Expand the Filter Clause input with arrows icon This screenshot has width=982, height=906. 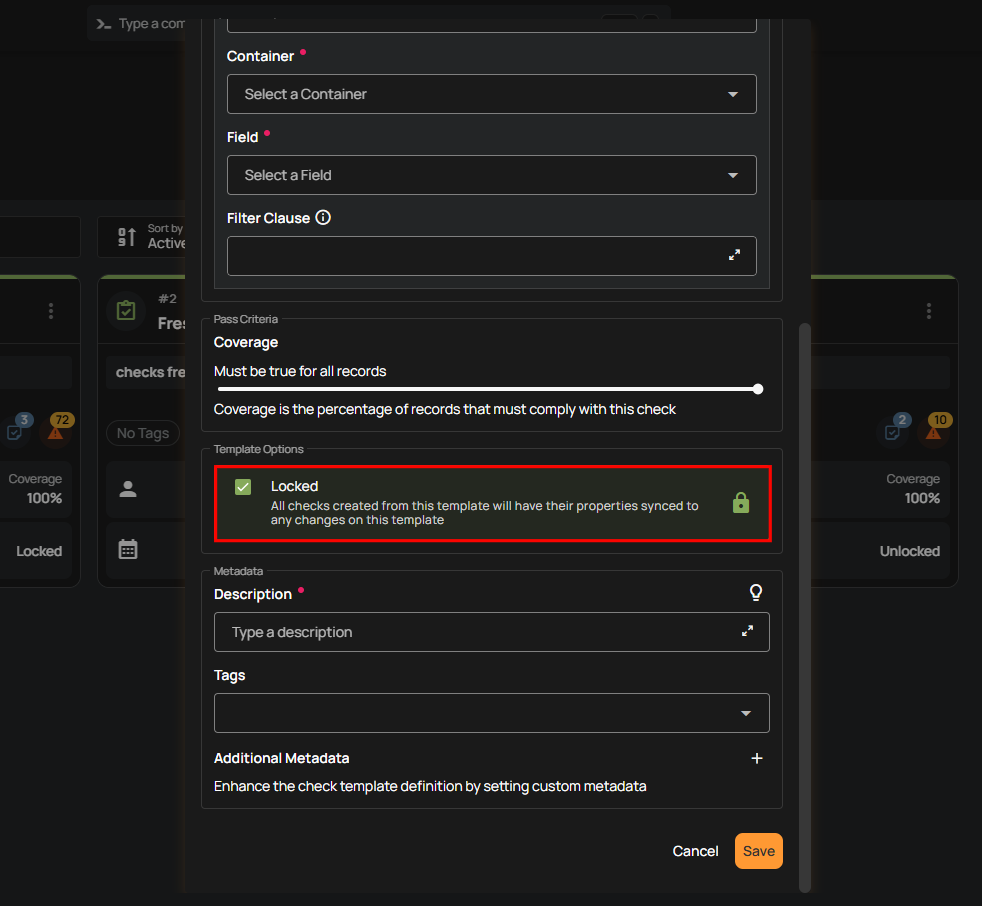(734, 255)
